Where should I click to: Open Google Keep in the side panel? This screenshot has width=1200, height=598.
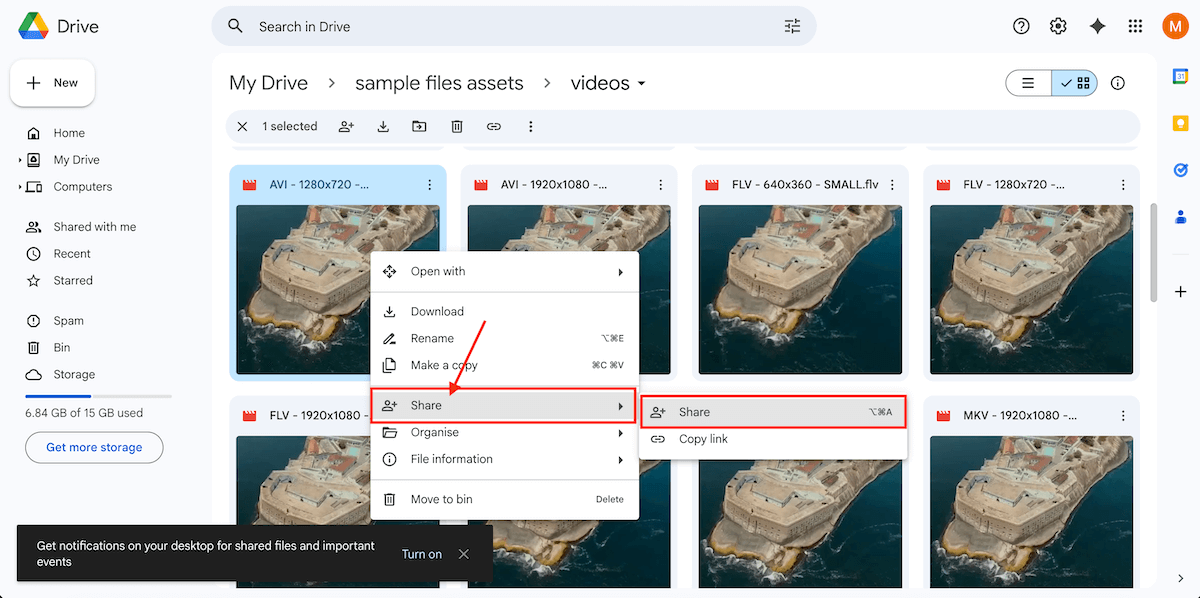click(1180, 123)
